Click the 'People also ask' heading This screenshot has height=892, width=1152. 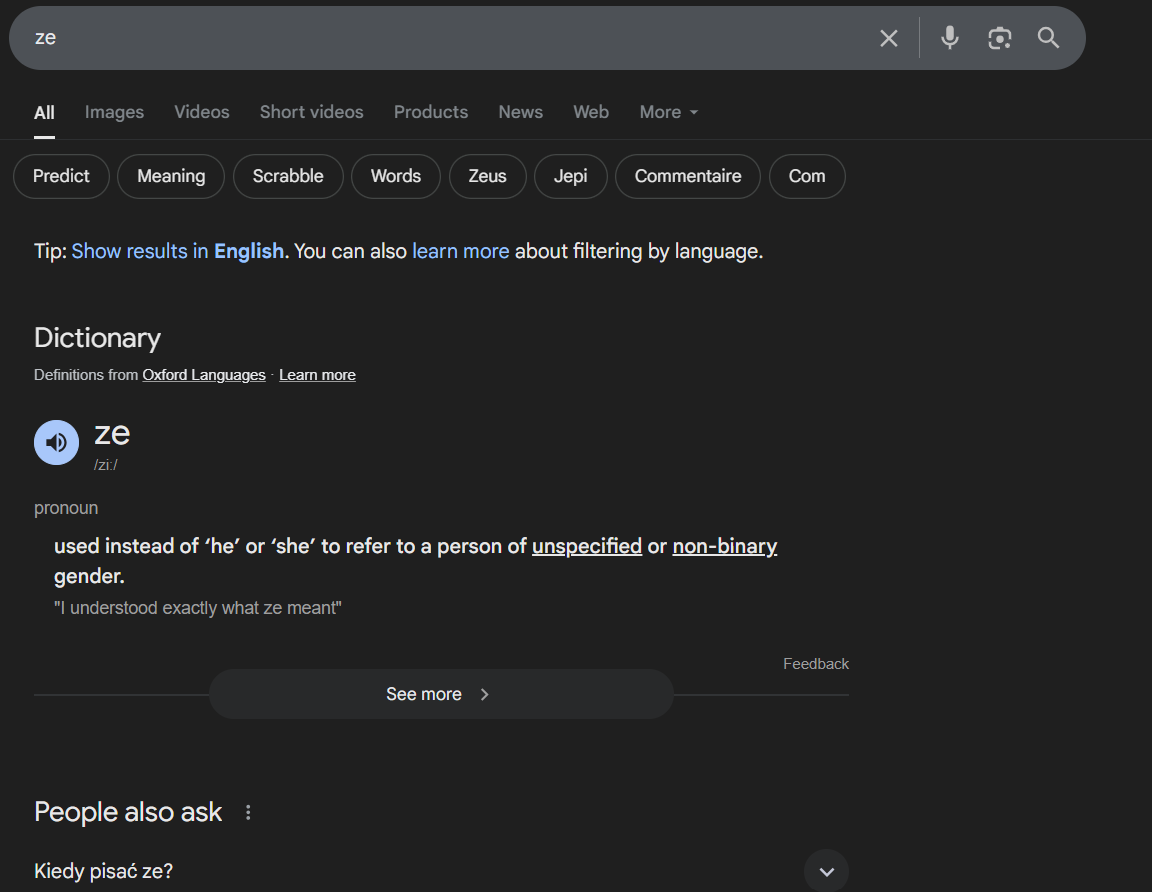128,812
